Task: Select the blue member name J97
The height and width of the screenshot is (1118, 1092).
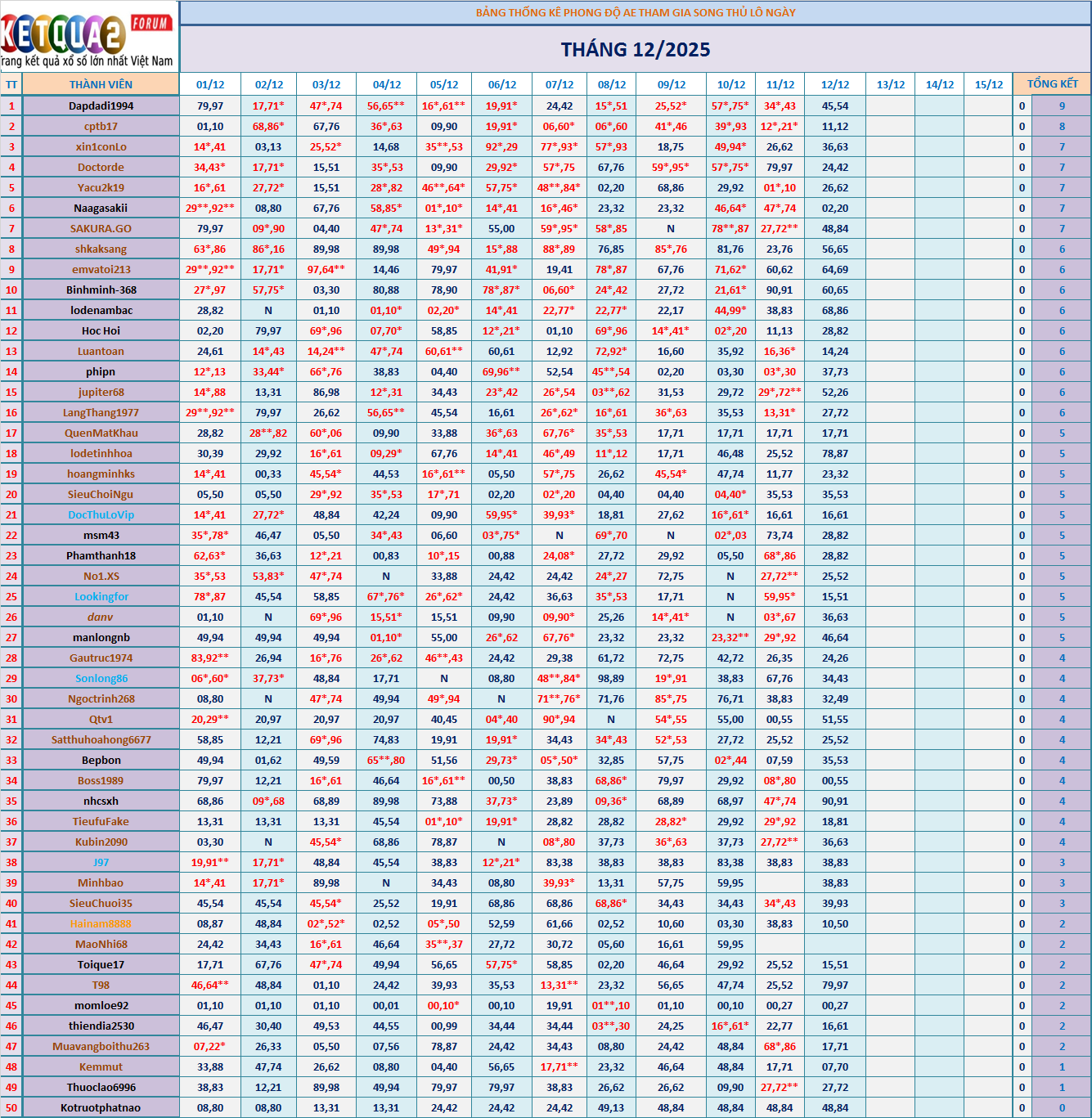Action: pos(101,862)
